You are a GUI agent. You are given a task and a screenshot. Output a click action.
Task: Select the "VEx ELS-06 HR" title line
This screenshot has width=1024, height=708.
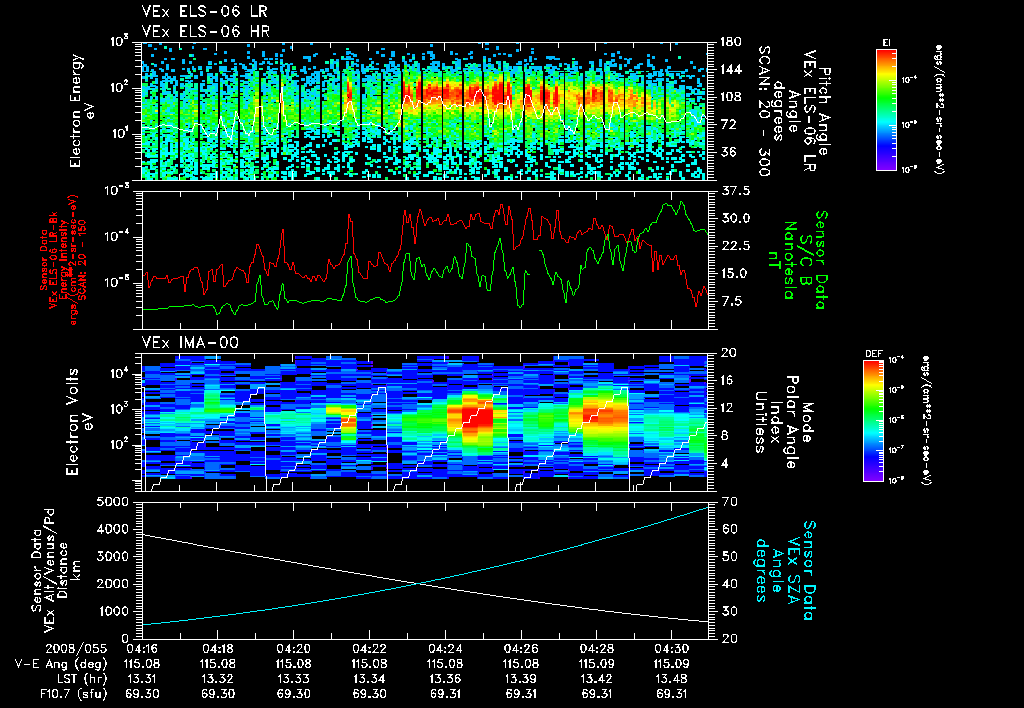click(x=206, y=31)
